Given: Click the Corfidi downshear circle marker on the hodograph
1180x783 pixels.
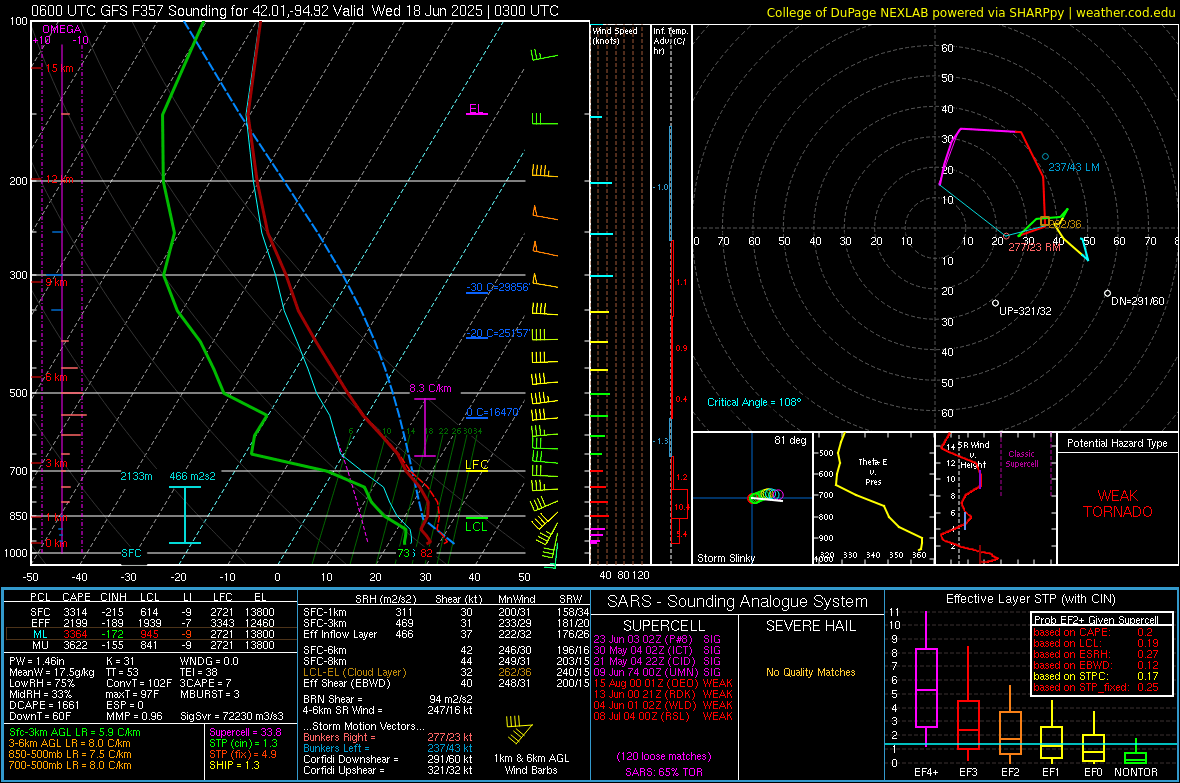Looking at the screenshot, I should click(1107, 293).
